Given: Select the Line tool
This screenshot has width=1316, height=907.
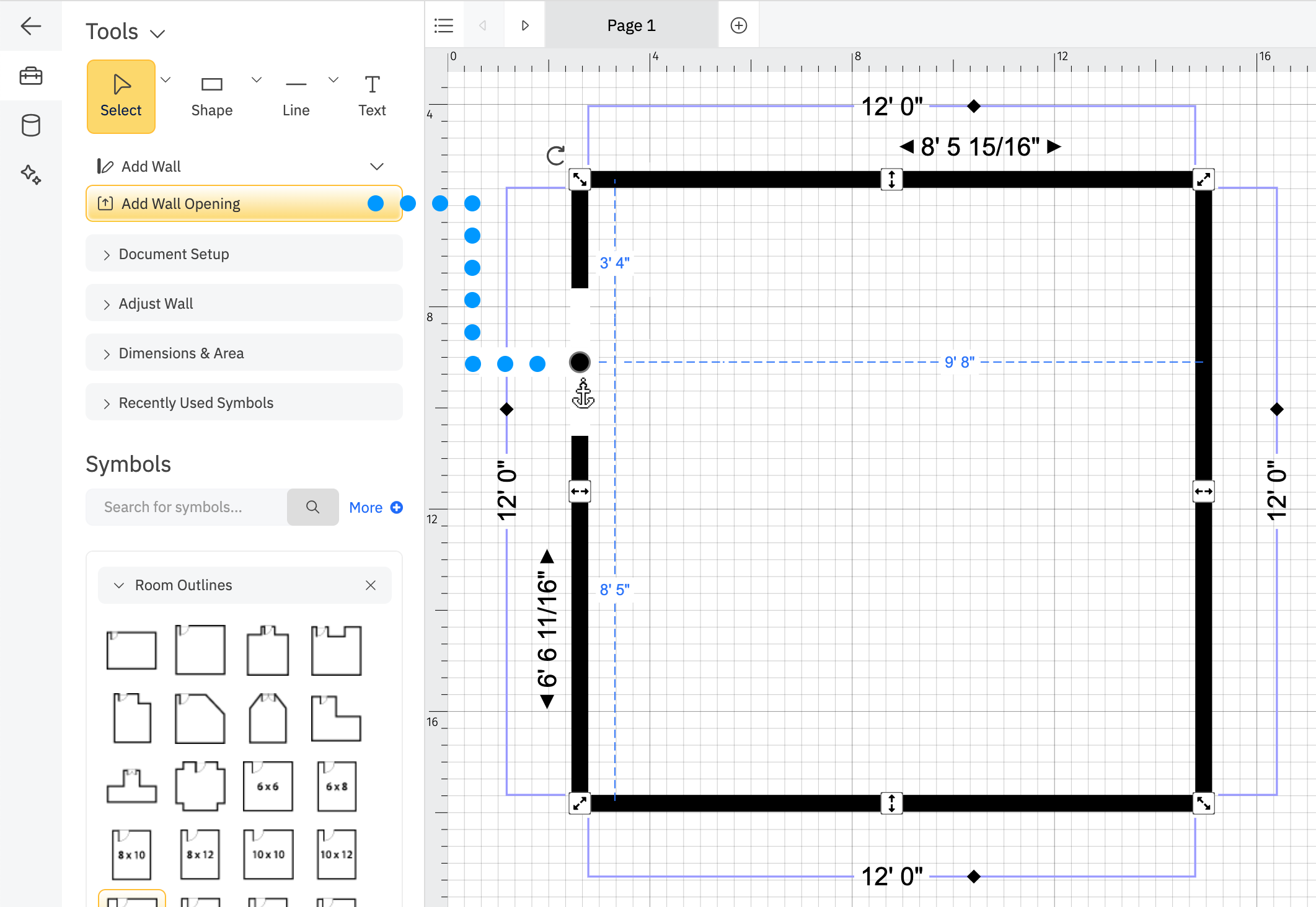Looking at the screenshot, I should coord(296,96).
